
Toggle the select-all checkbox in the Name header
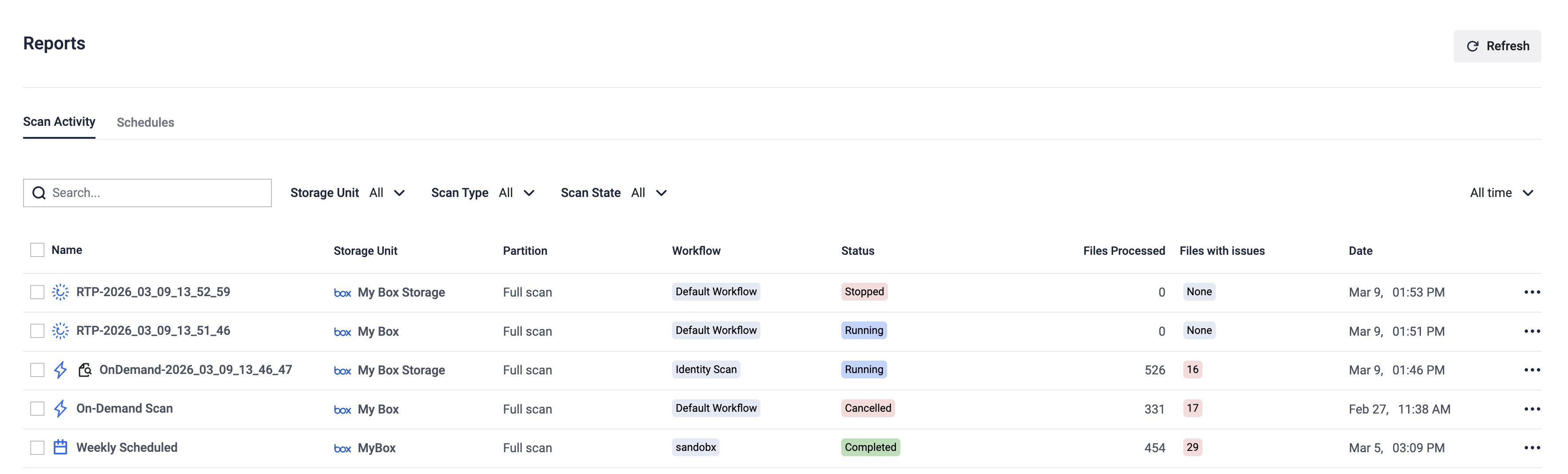pyautogui.click(x=37, y=250)
